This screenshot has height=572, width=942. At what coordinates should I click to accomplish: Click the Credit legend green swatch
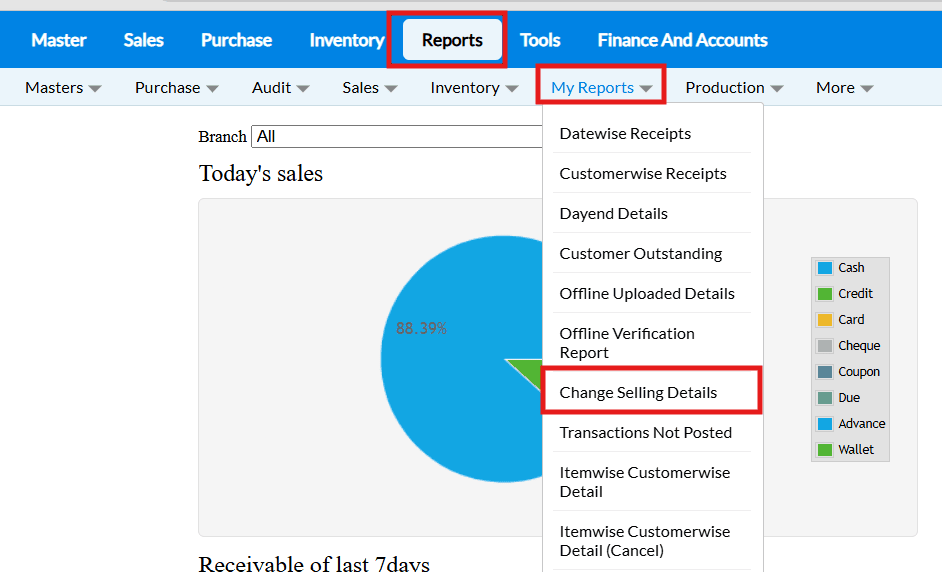coord(825,294)
